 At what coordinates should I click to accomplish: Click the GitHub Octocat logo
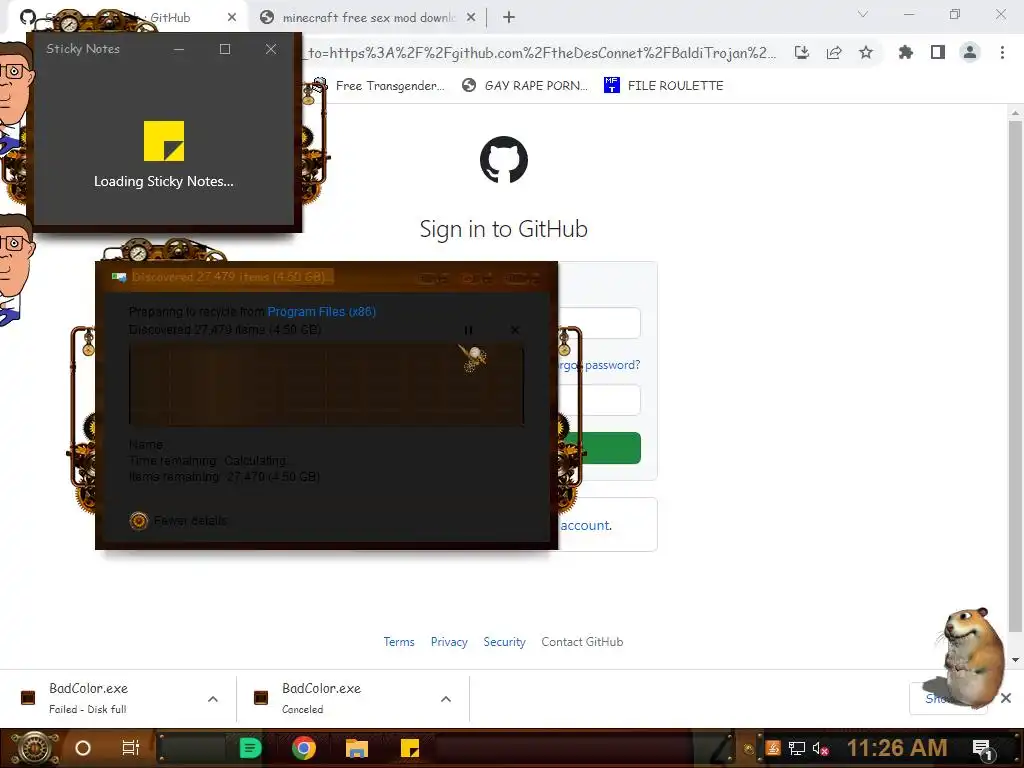(x=504, y=160)
